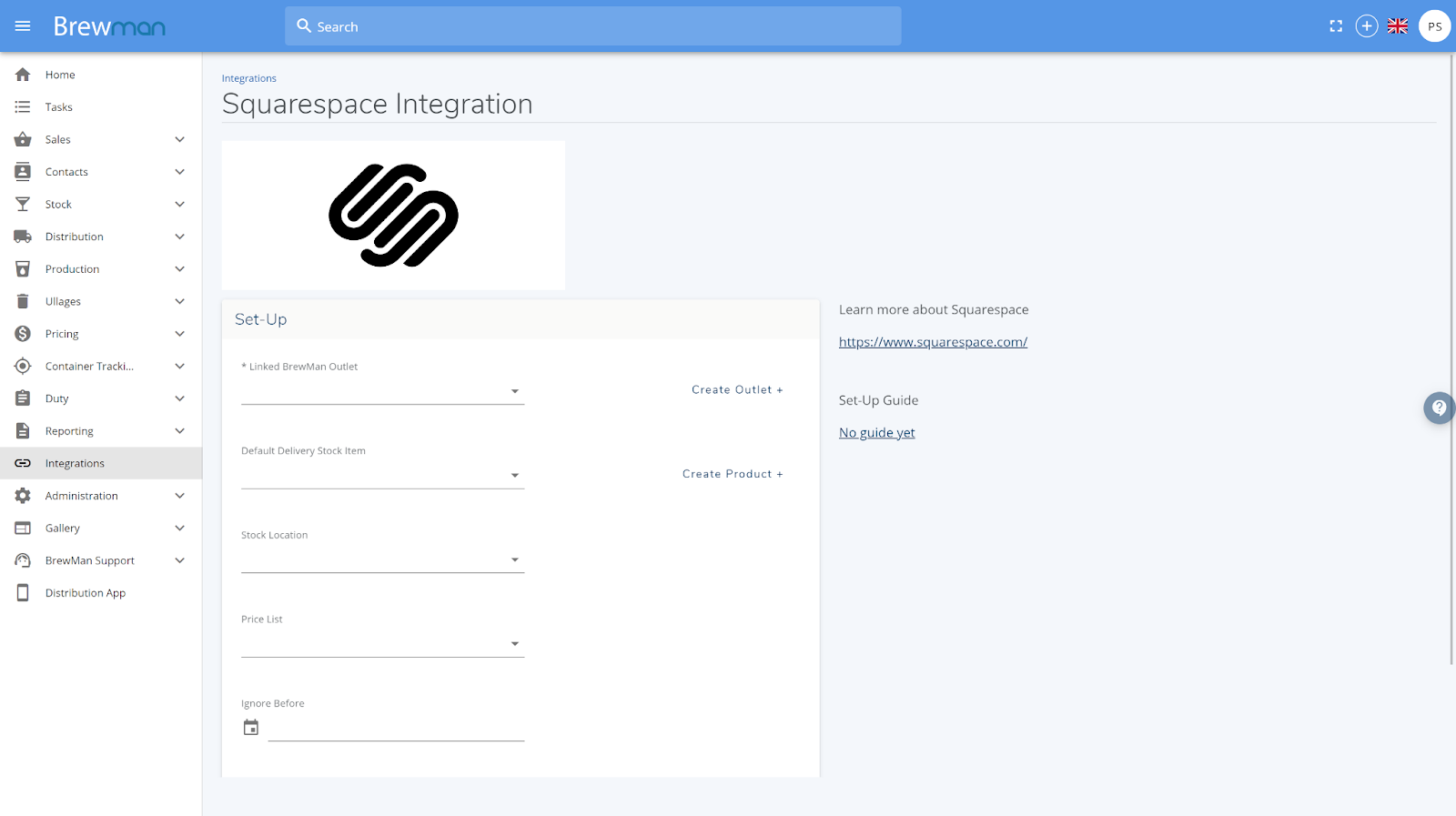
Task: Click Create Outlet + button
Action: (x=737, y=389)
